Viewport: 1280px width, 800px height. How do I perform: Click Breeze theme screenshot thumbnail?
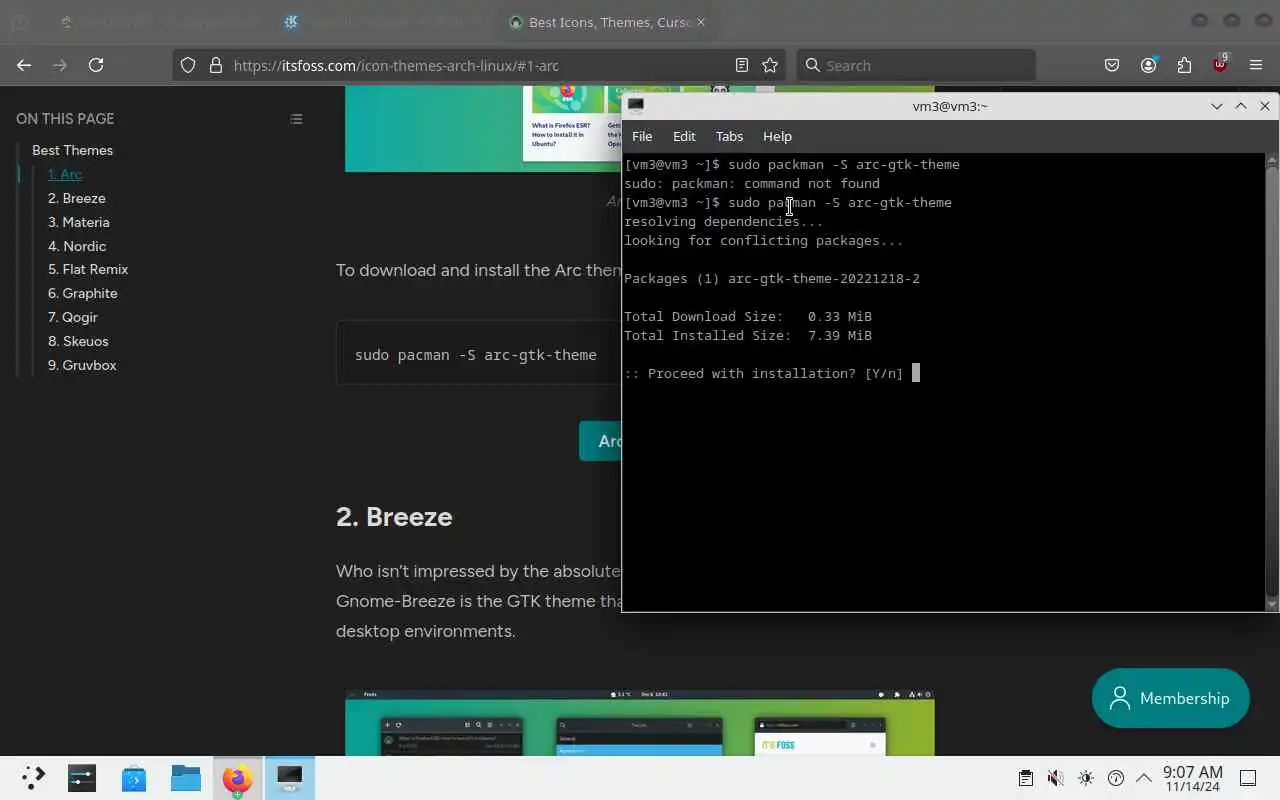pyautogui.click(x=640, y=722)
